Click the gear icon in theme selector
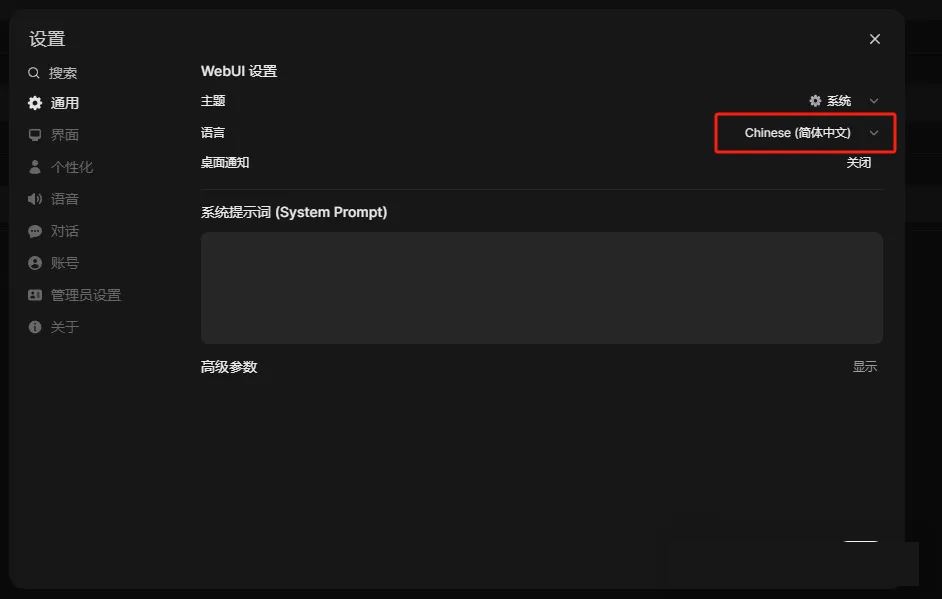The height and width of the screenshot is (599, 942). tap(815, 100)
